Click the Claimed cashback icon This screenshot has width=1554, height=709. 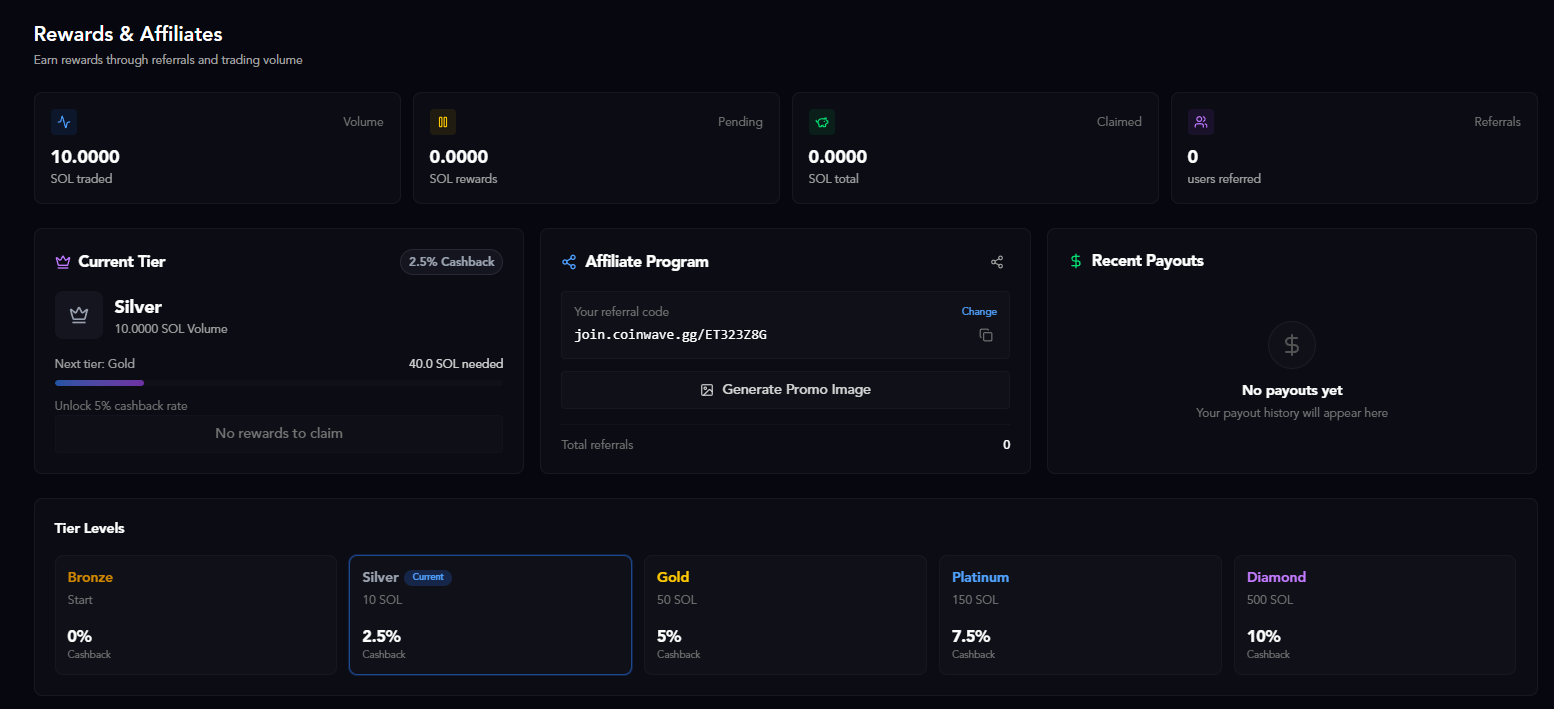821,121
